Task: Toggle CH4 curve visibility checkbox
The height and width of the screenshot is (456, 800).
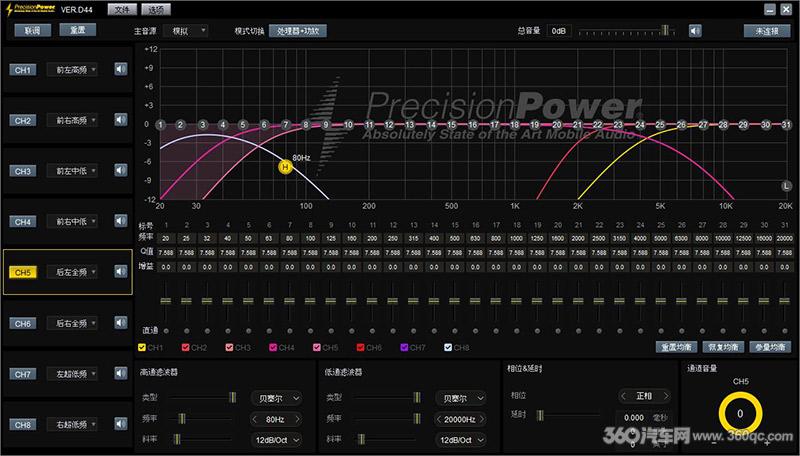Action: (273, 347)
